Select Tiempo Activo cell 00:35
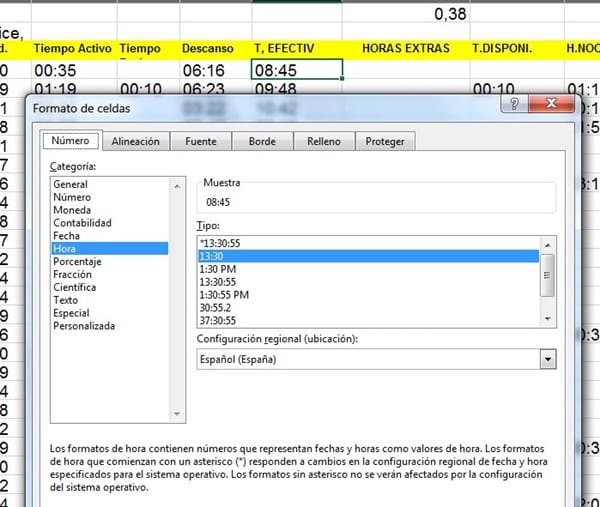 74,70
